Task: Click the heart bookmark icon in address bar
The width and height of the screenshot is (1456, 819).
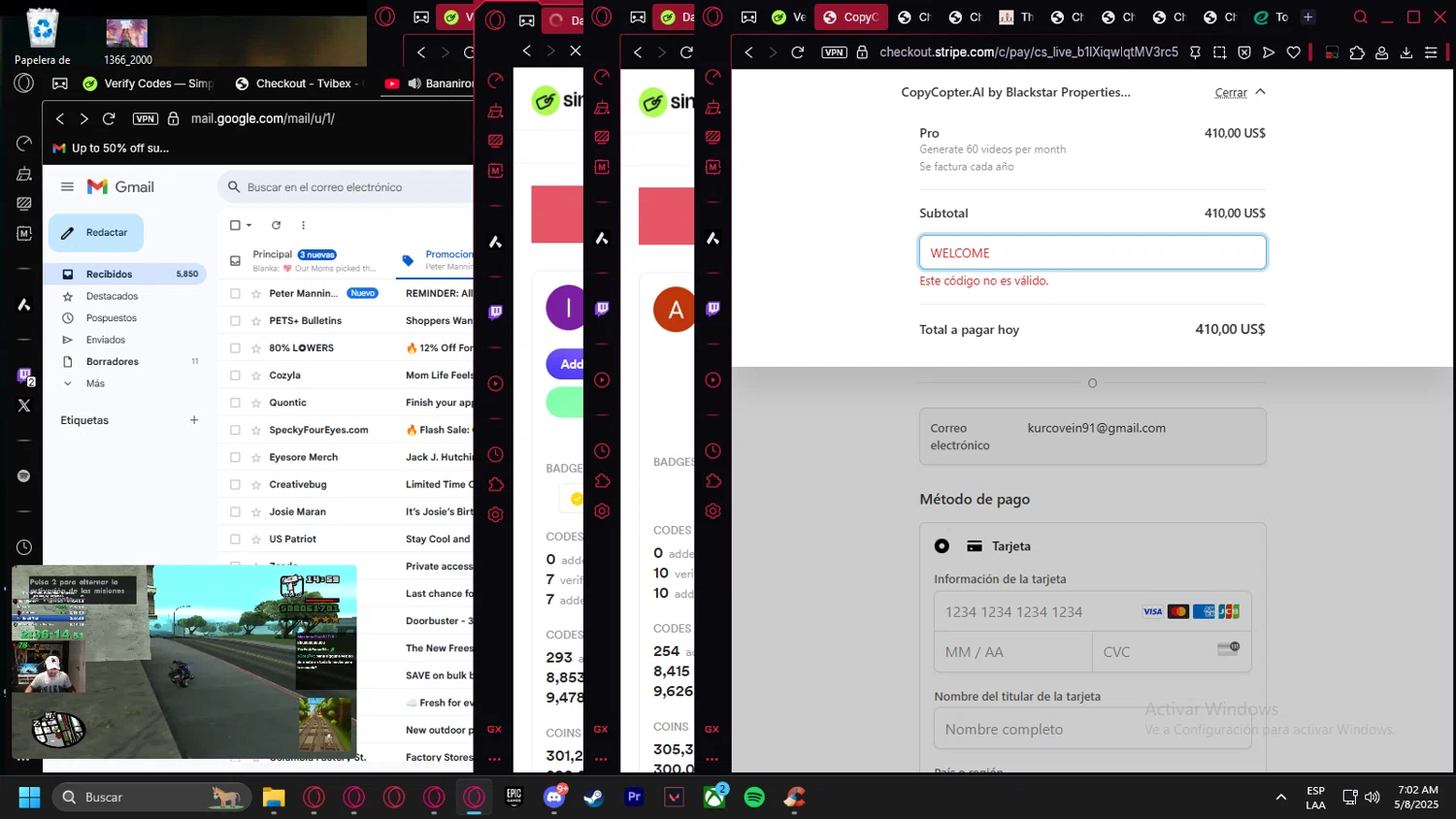Action: (1293, 52)
